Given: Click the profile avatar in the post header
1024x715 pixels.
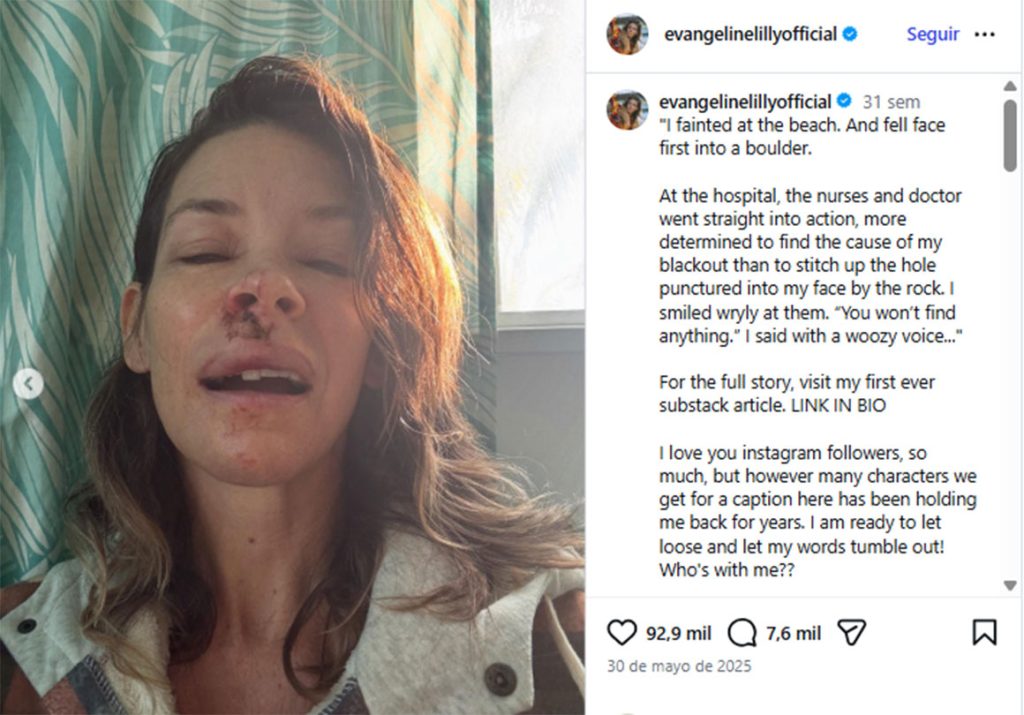Looking at the screenshot, I should (627, 34).
